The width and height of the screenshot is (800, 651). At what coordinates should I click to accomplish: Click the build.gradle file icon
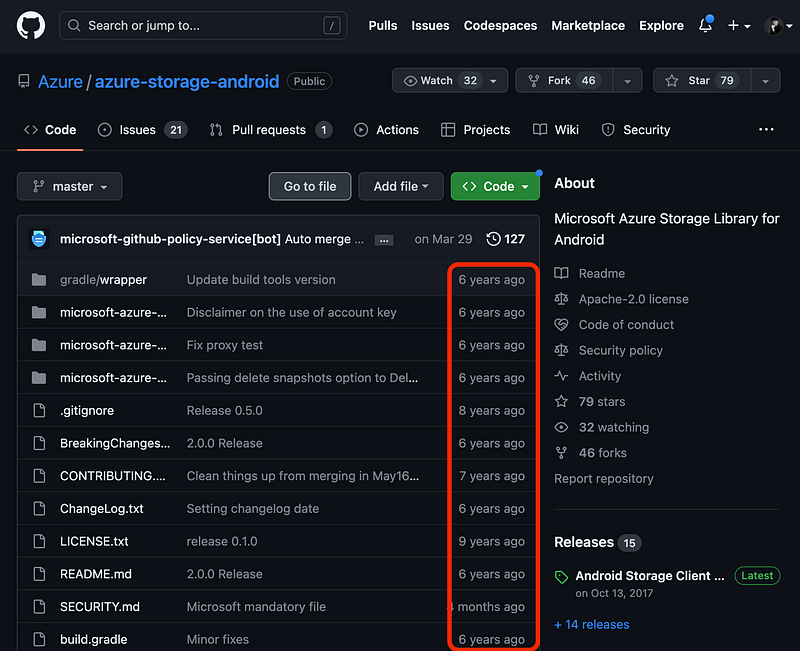[x=39, y=639]
